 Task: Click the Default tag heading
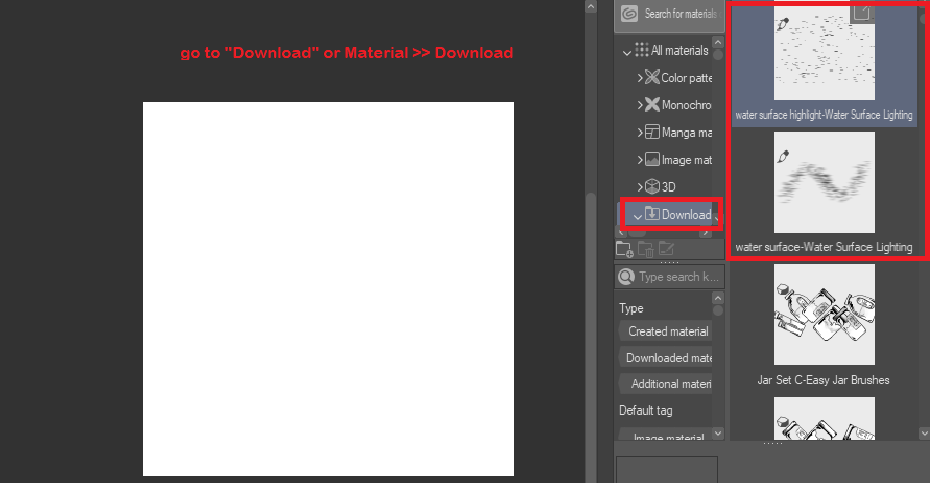click(646, 410)
